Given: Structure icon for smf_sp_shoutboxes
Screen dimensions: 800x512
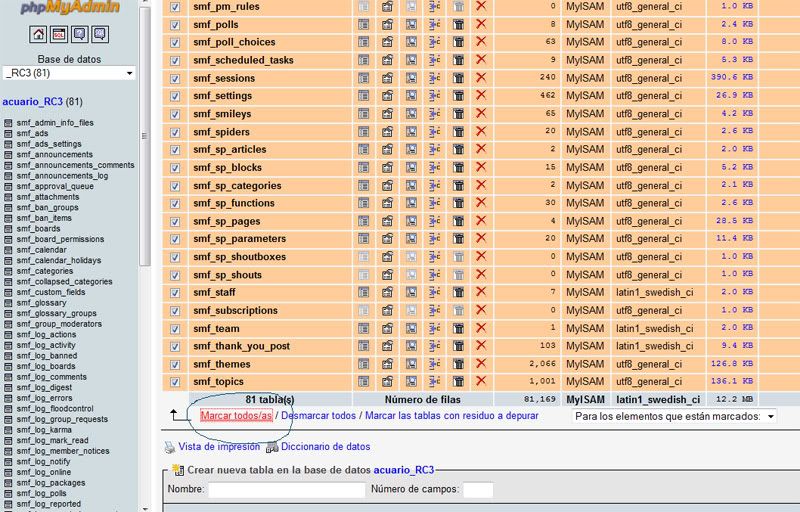Looking at the screenshot, I should pos(387,257).
